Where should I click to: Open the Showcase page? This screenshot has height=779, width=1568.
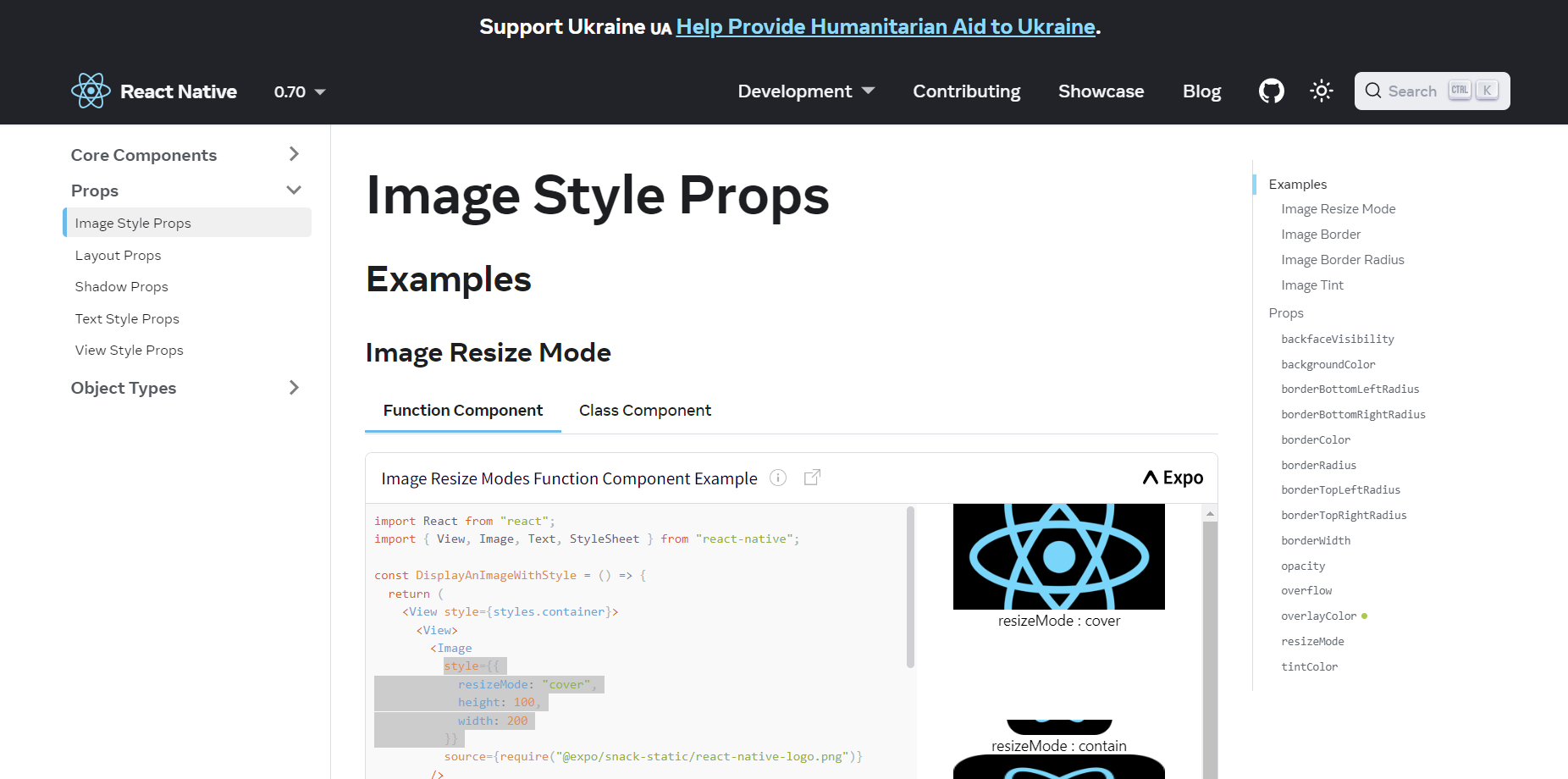click(1101, 91)
